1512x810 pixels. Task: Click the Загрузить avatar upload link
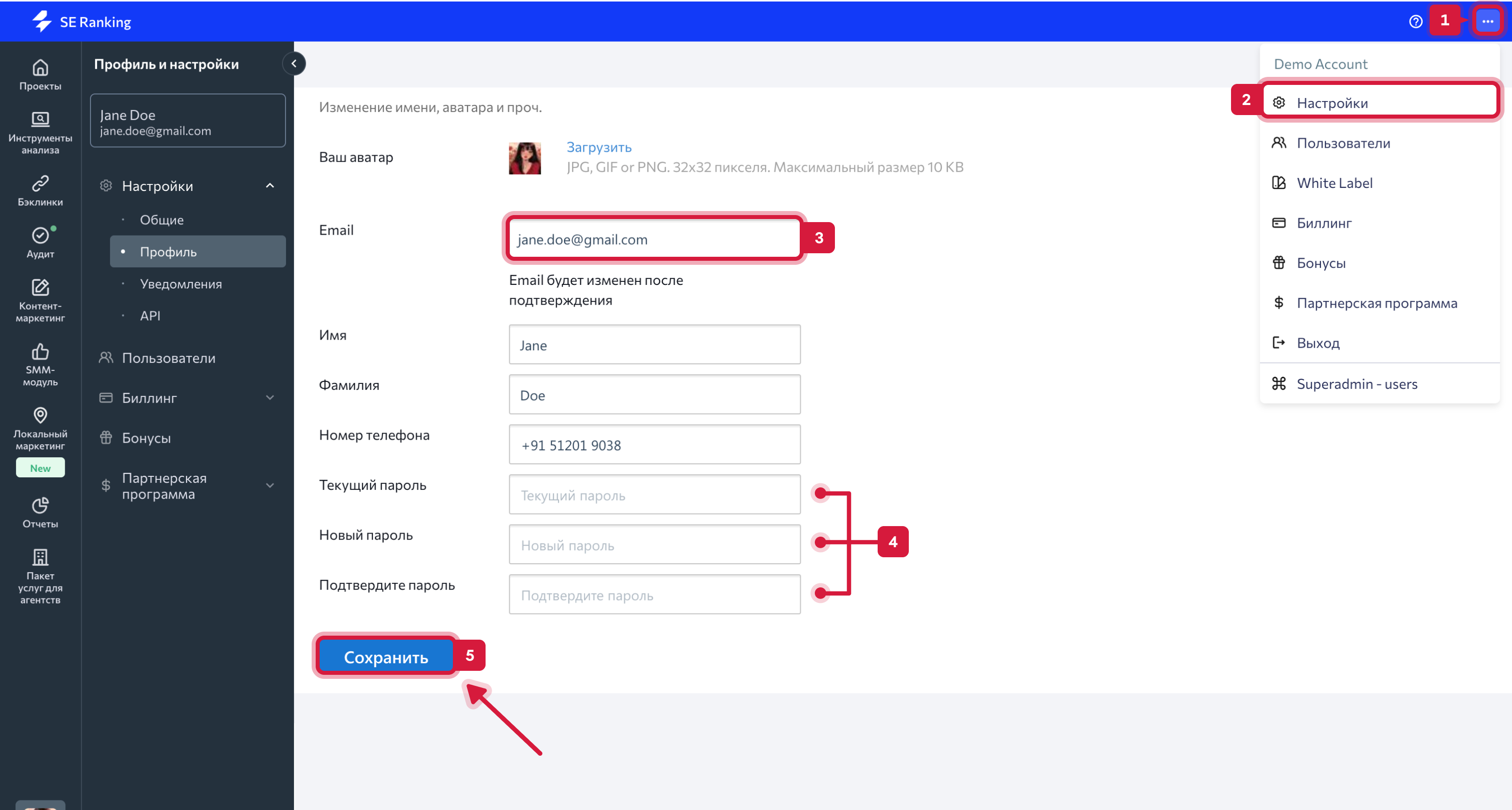[599, 147]
